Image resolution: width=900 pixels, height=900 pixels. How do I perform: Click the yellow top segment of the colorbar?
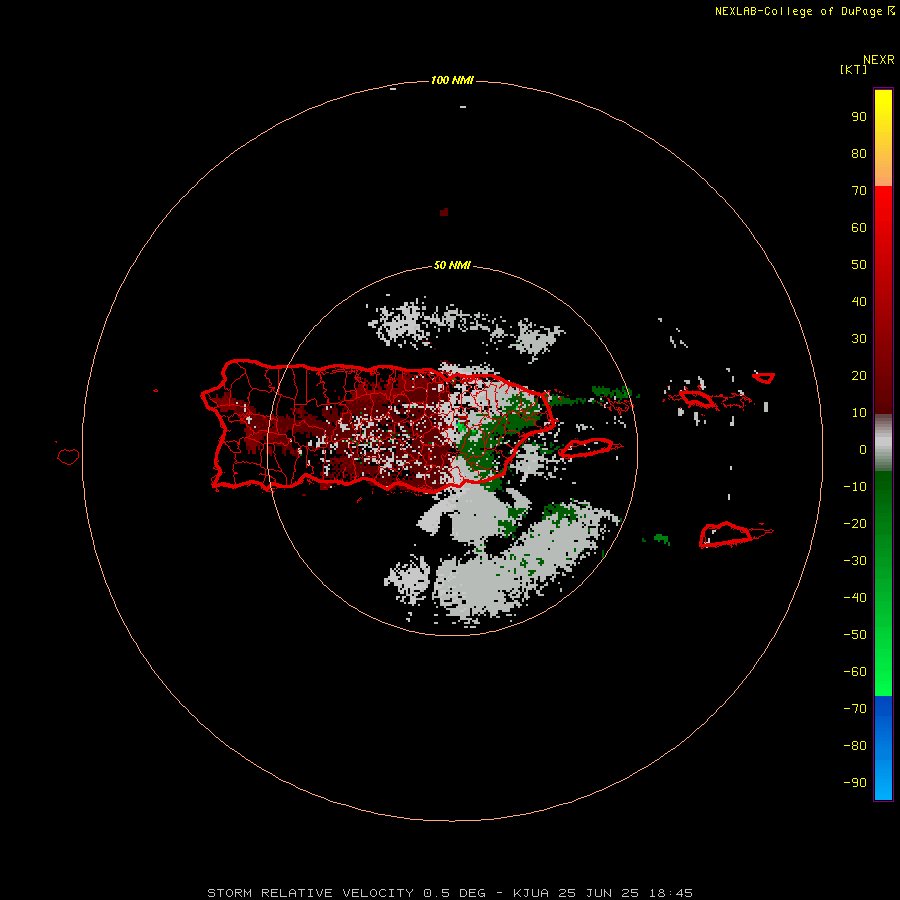[883, 138]
